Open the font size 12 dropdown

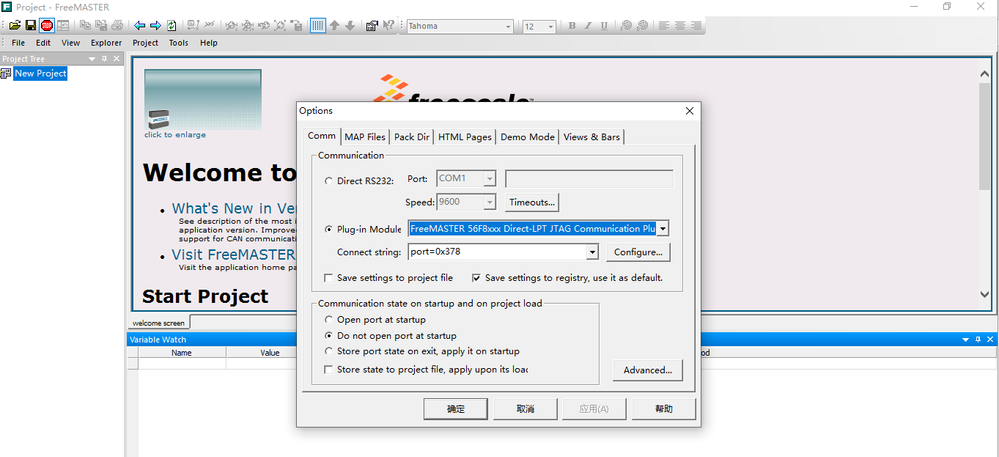point(550,27)
